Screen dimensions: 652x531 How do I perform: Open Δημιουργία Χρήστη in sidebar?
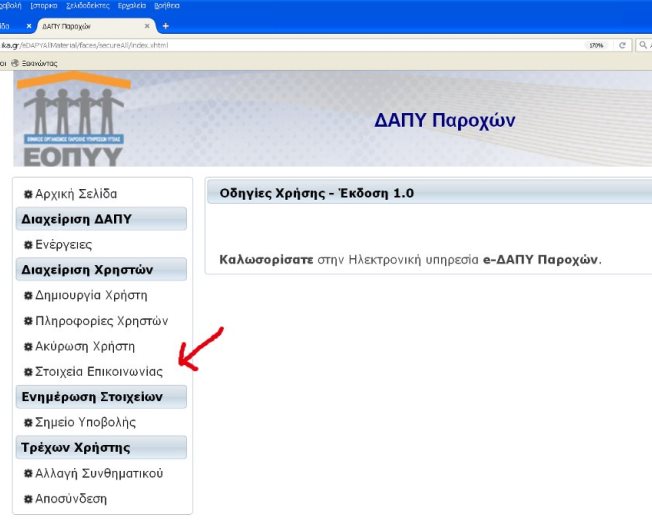[91, 295]
